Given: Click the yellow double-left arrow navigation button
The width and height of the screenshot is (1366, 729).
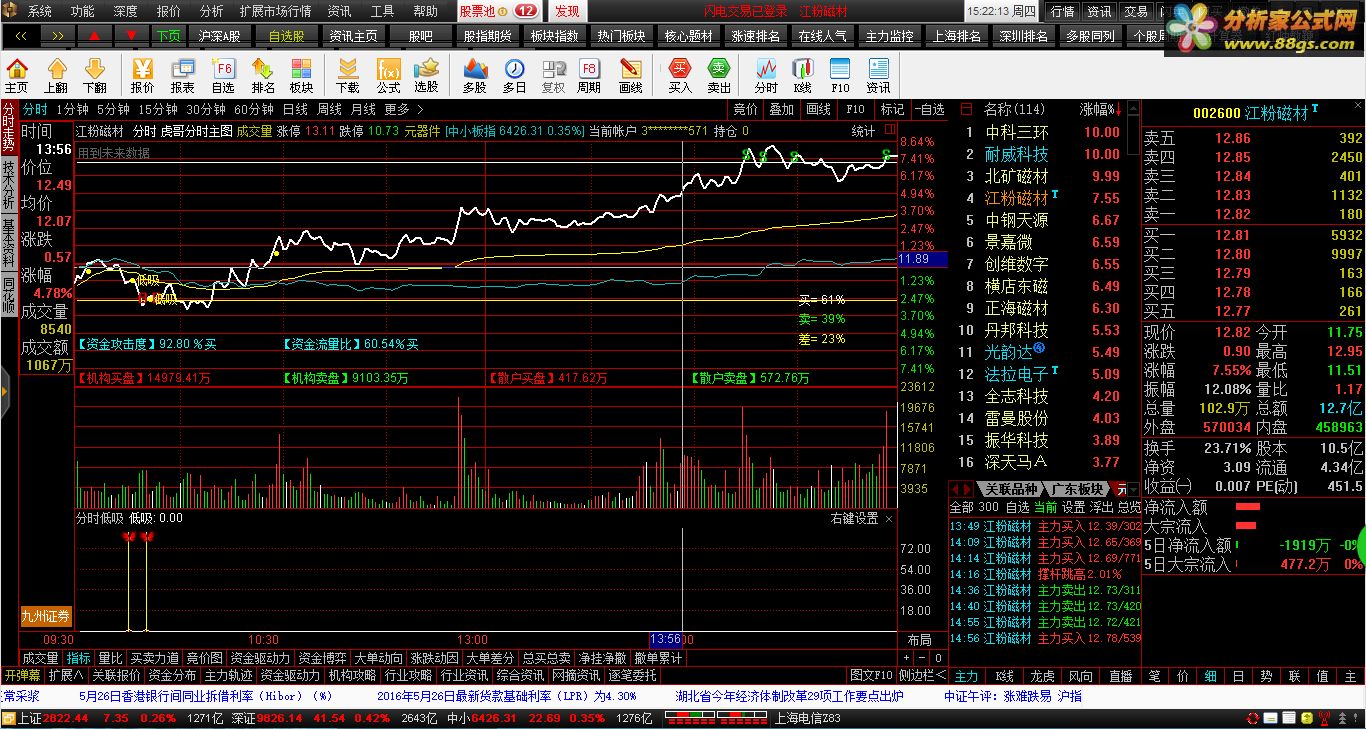Looking at the screenshot, I should [21, 35].
